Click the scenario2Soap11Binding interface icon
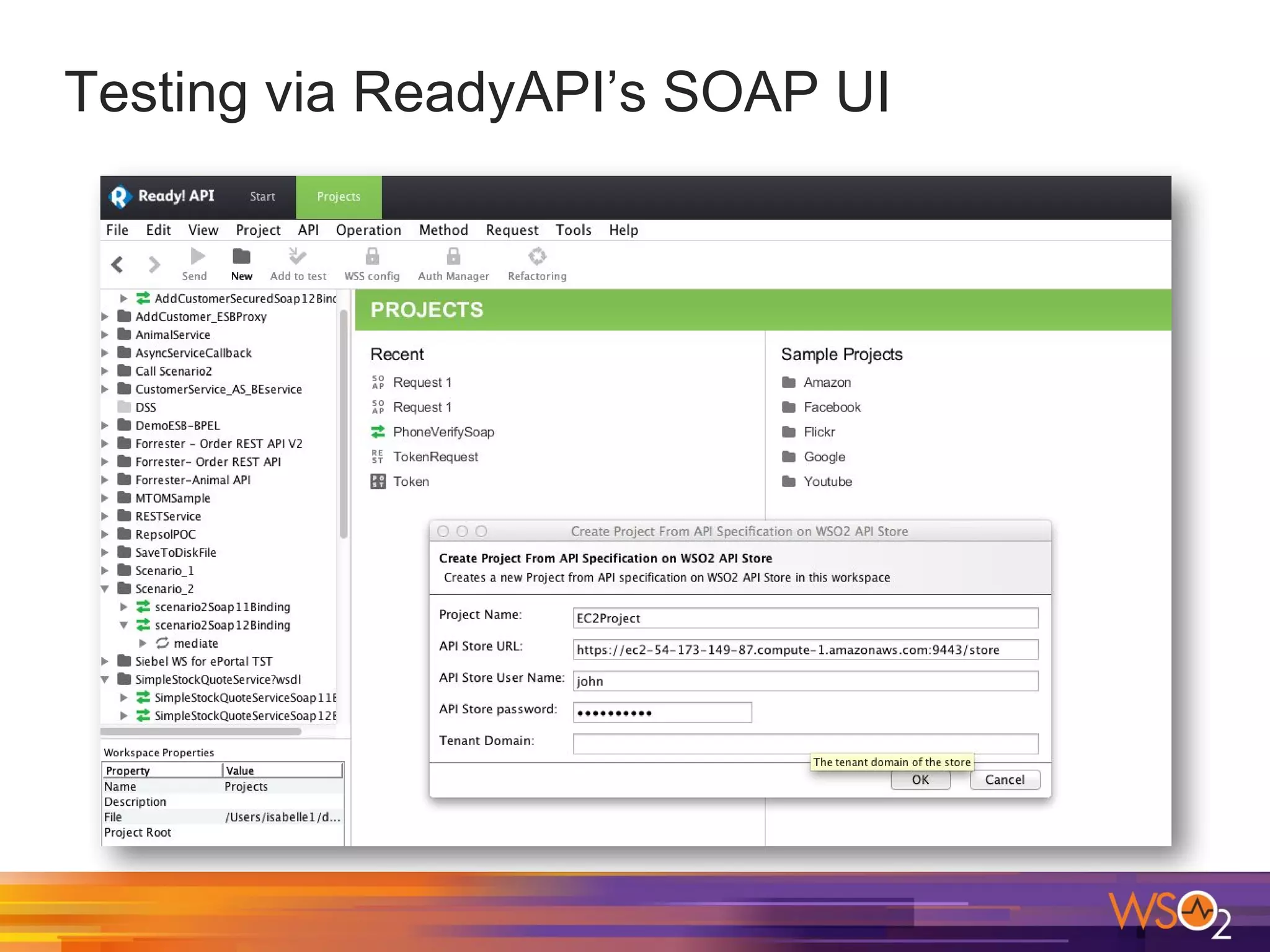1270x952 pixels. 143,607
